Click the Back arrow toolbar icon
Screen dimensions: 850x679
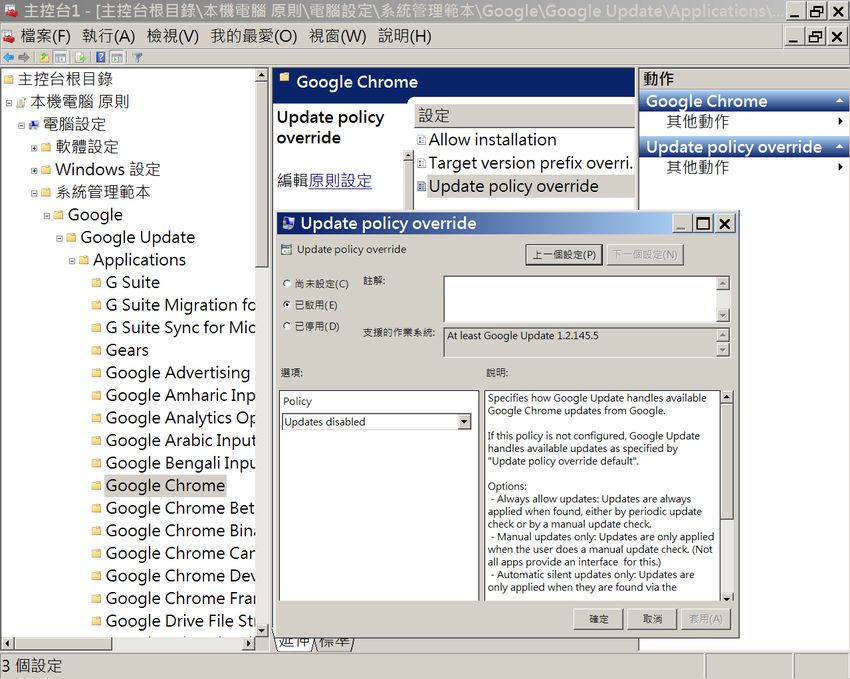9,57
